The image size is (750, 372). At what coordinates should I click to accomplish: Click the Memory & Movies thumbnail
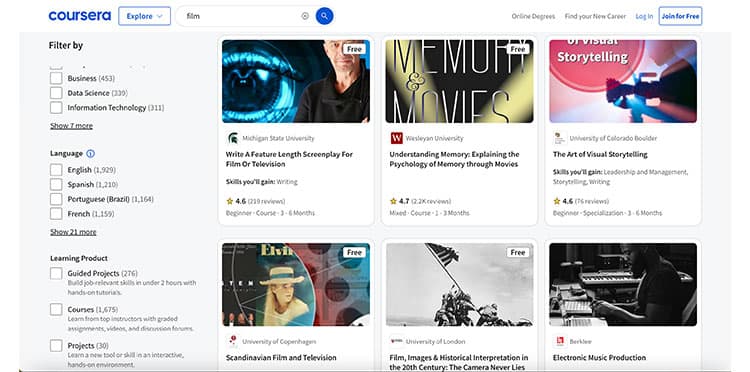point(459,81)
